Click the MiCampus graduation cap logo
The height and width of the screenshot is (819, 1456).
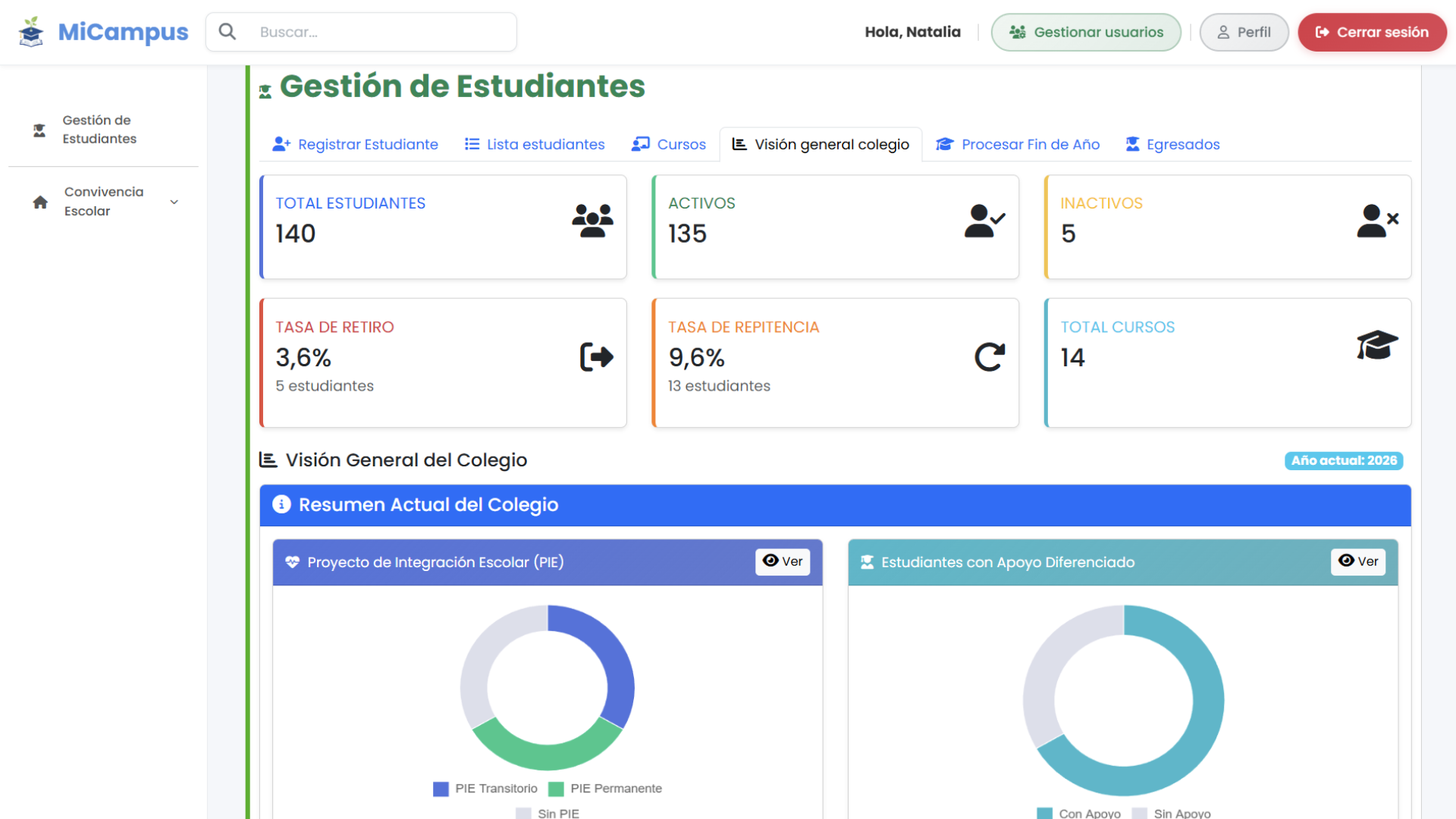(x=30, y=32)
